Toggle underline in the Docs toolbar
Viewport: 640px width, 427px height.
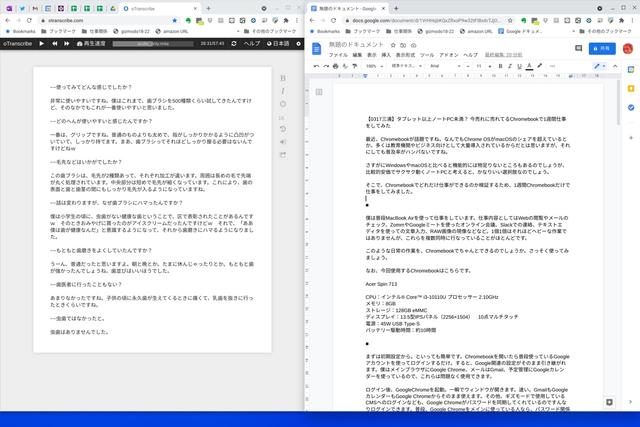click(519, 66)
